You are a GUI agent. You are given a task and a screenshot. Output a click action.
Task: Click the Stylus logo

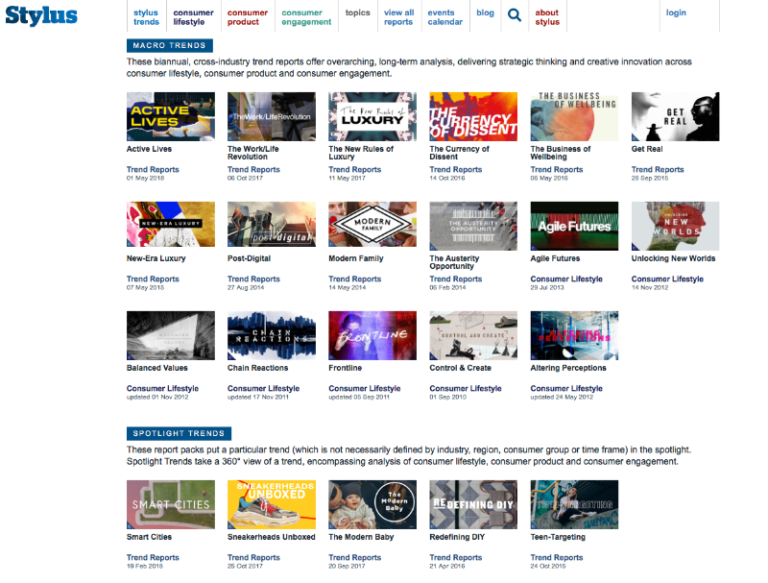click(x=41, y=16)
